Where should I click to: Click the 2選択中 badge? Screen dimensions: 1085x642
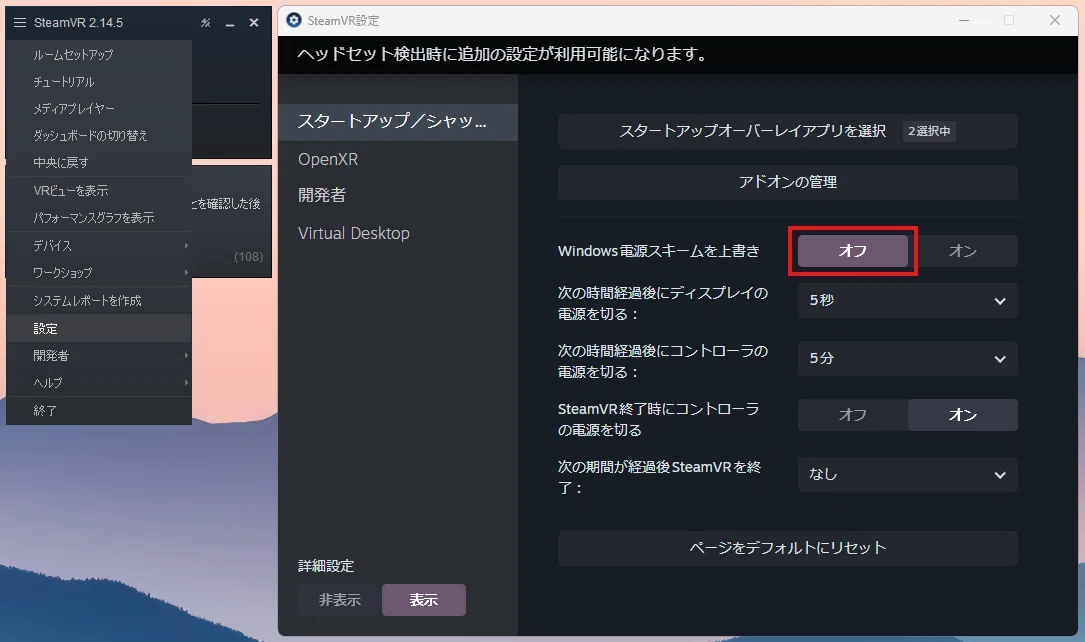point(929,131)
